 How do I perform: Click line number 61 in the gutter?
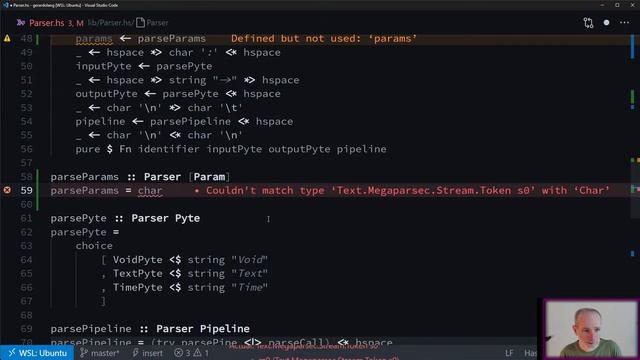pyautogui.click(x=26, y=218)
